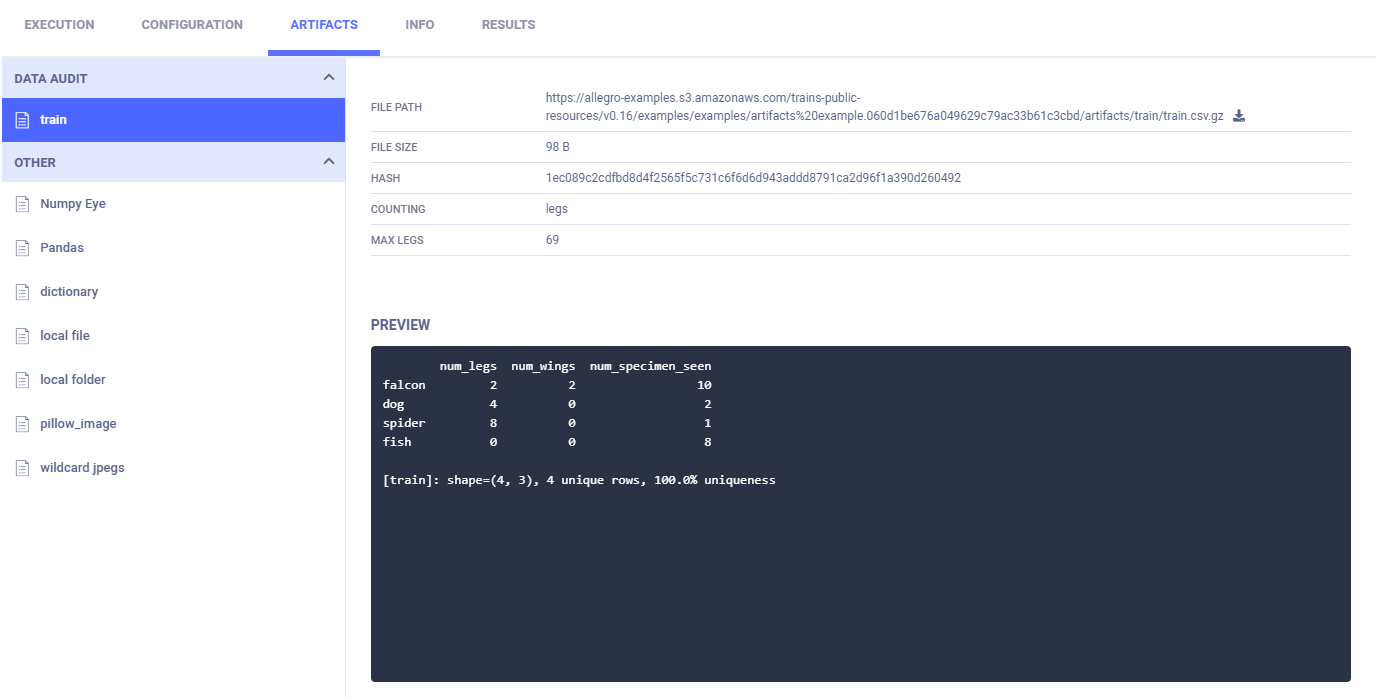
Task: Click the train artifact file icon
Action: click(x=23, y=120)
